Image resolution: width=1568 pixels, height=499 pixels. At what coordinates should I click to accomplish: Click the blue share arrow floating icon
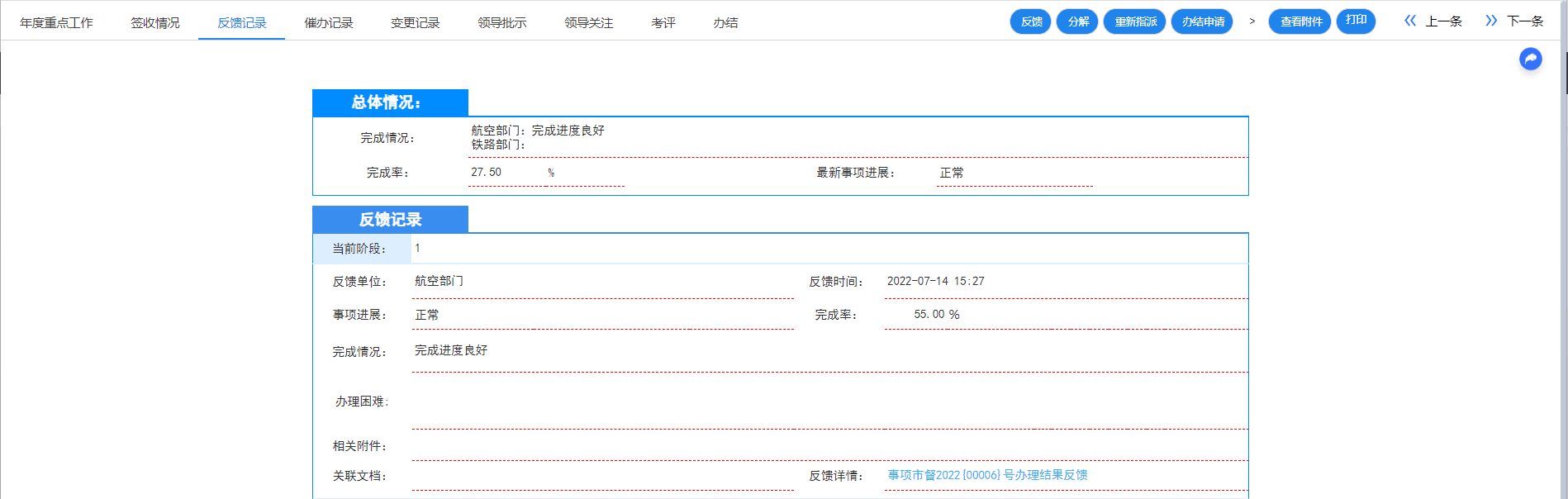coord(1531,59)
